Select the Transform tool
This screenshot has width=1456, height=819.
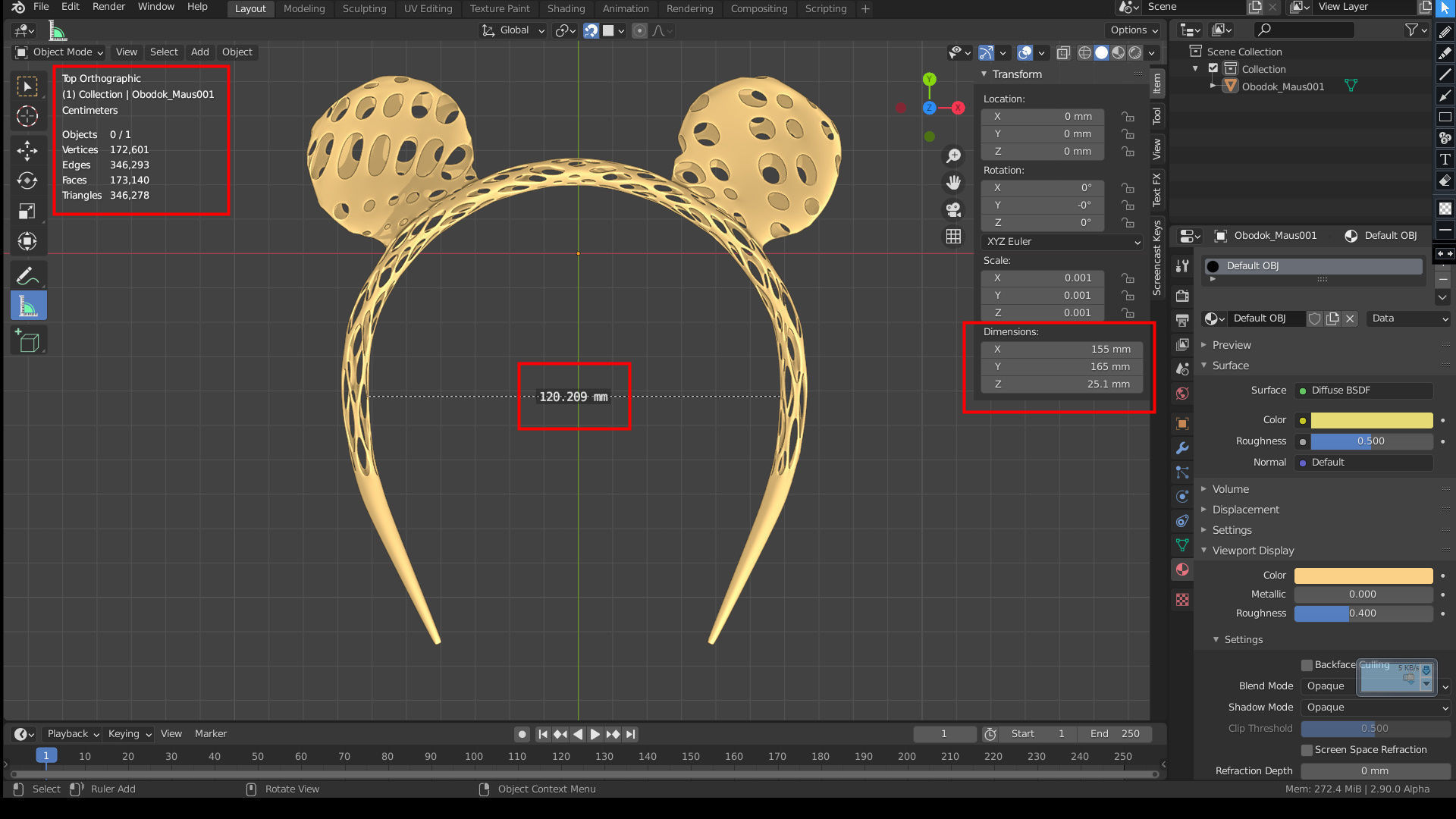tap(28, 242)
